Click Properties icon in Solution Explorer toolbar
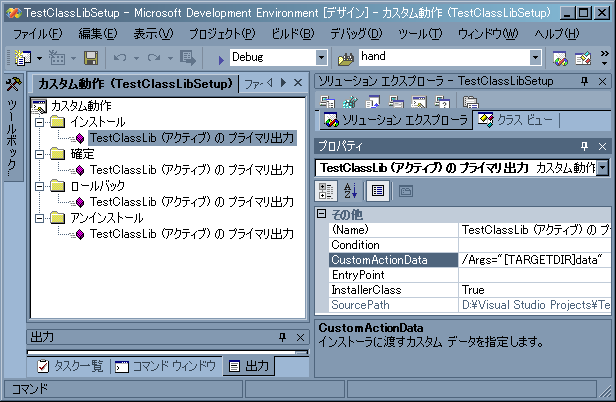The image size is (616, 402). click(x=470, y=102)
